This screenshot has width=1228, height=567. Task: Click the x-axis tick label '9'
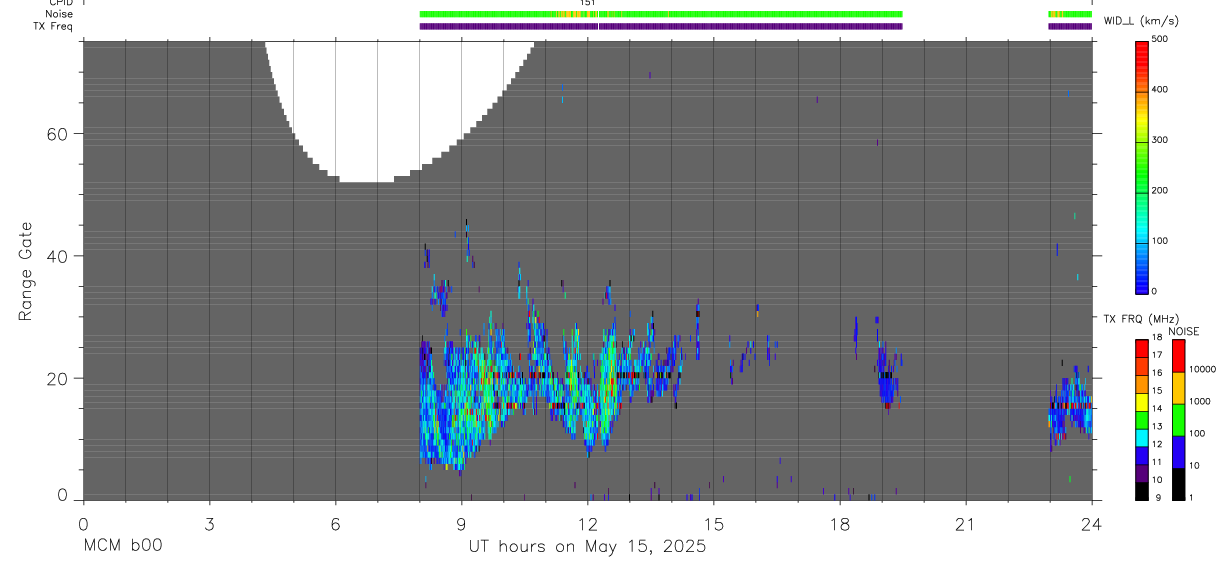pos(461,523)
